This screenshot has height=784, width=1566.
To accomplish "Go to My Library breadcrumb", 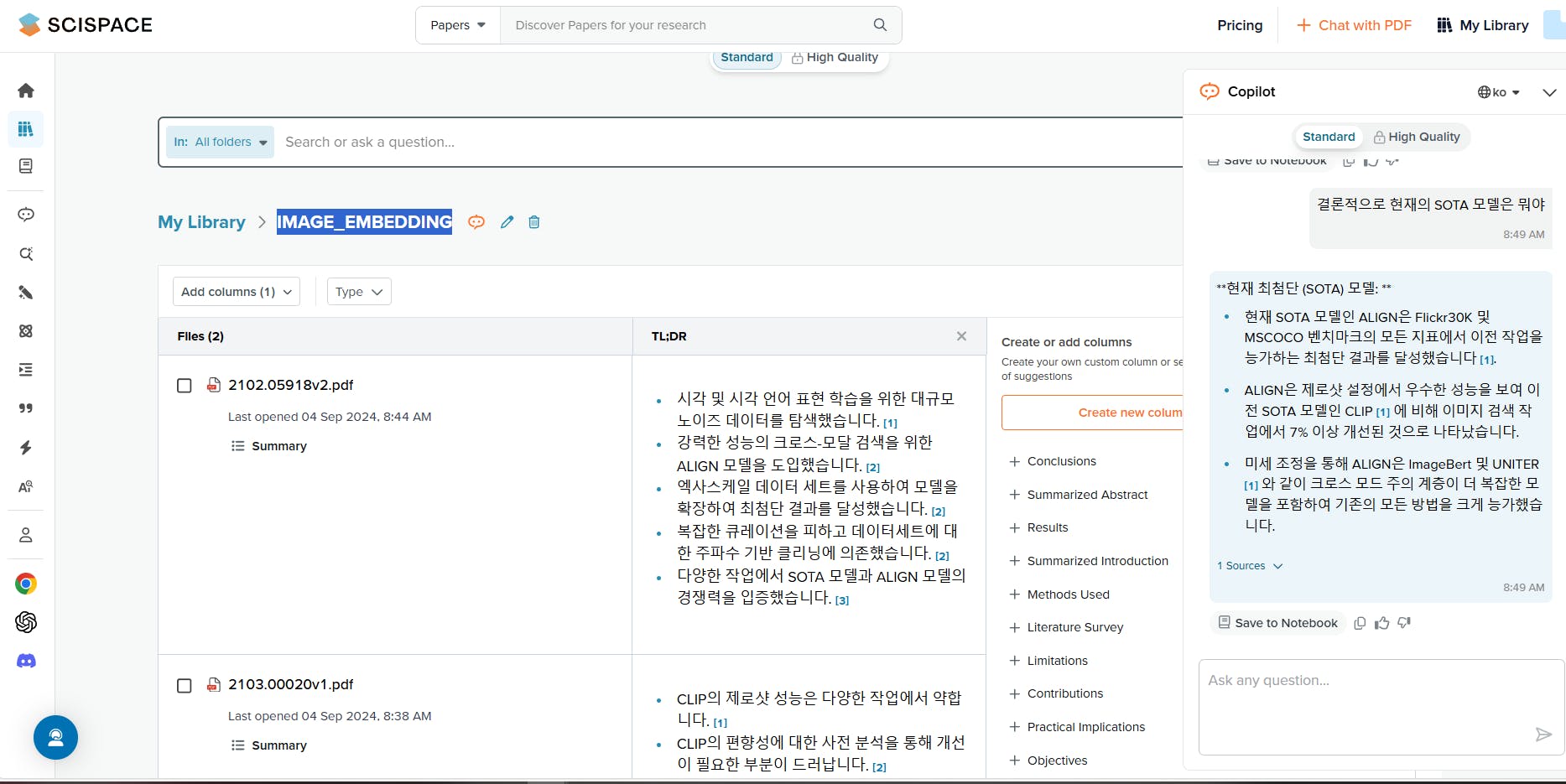I will coord(202,222).
